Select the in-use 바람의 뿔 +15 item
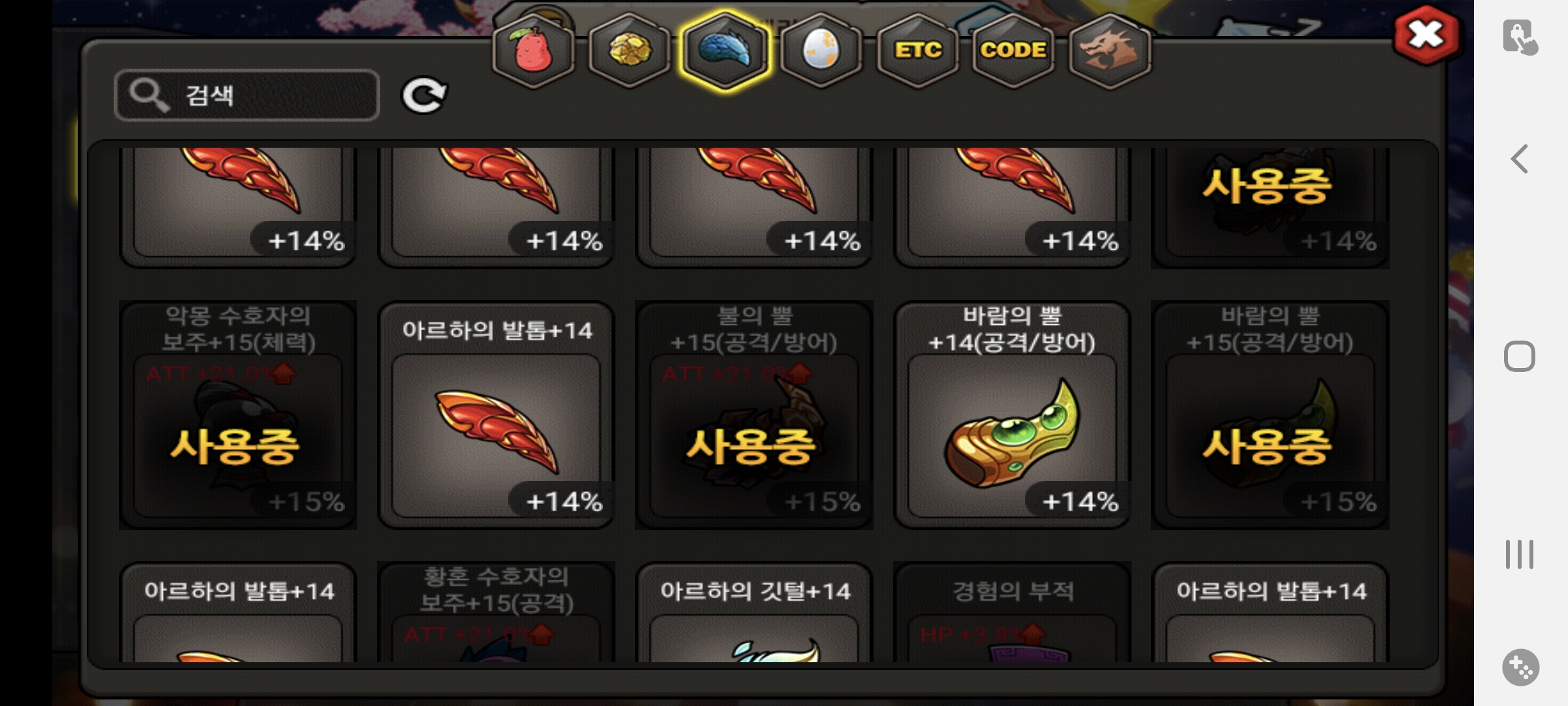 click(1270, 414)
